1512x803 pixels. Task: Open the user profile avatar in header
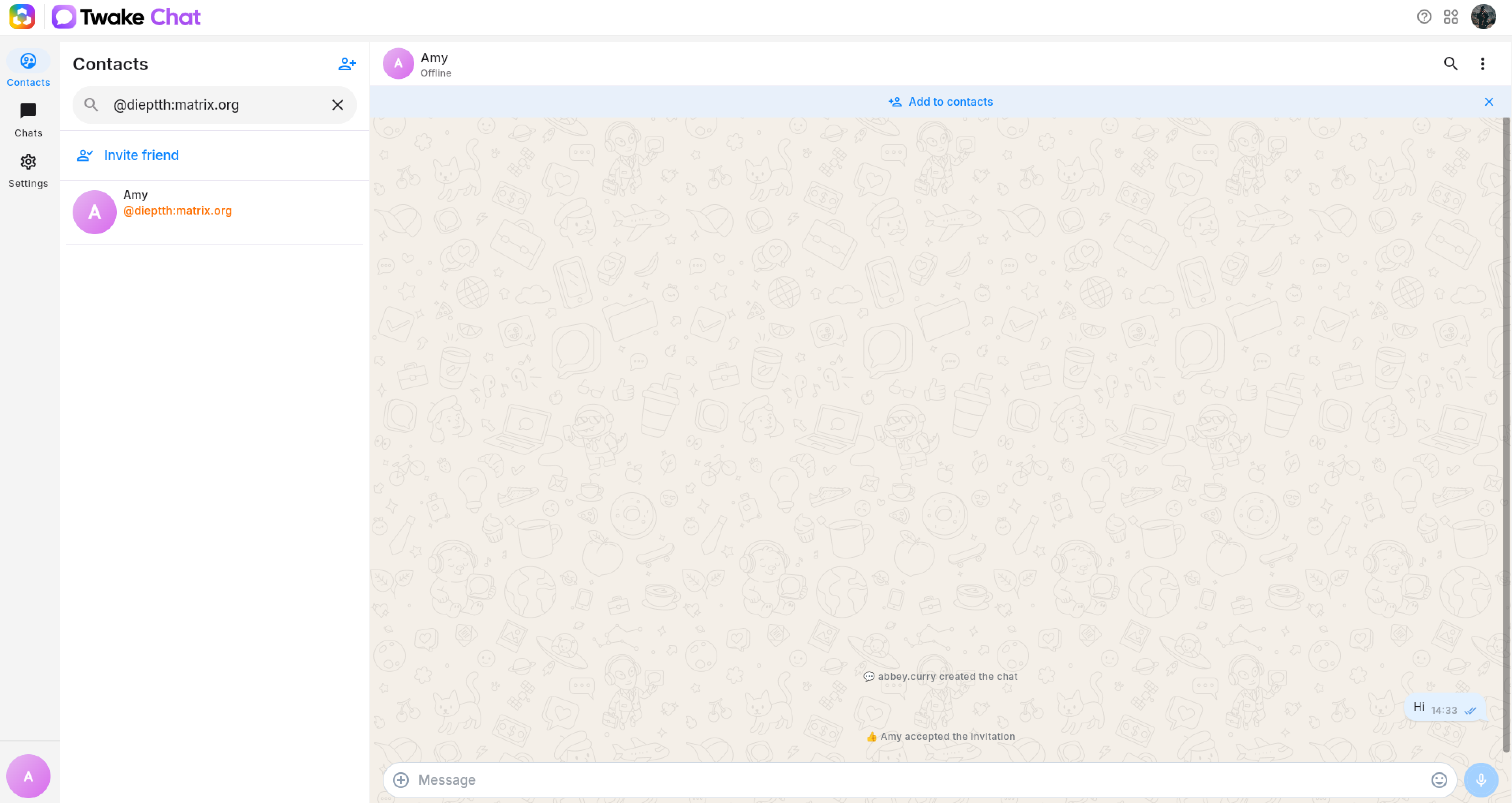click(1483, 17)
